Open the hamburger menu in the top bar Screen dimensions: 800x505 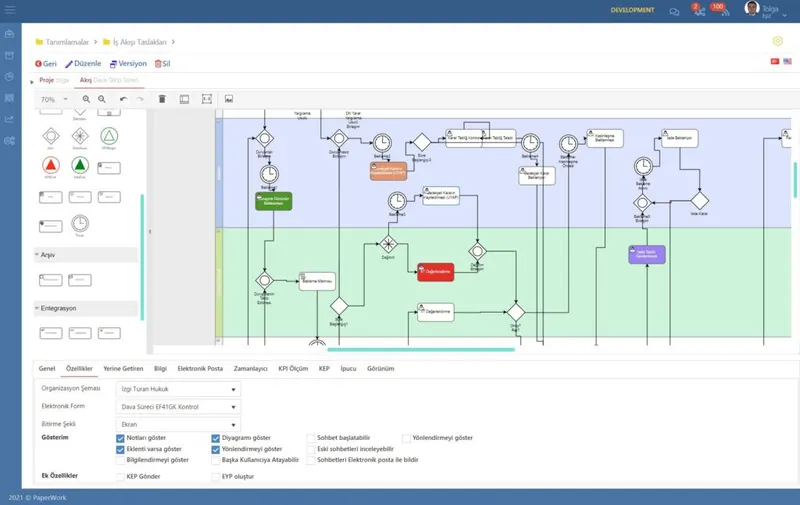click(10, 10)
